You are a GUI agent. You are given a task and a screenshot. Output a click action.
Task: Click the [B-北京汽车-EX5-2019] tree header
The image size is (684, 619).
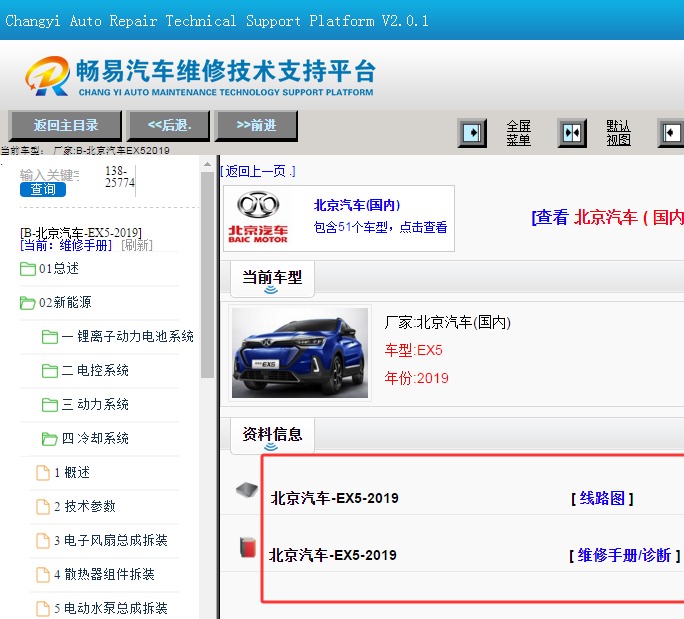81,233
